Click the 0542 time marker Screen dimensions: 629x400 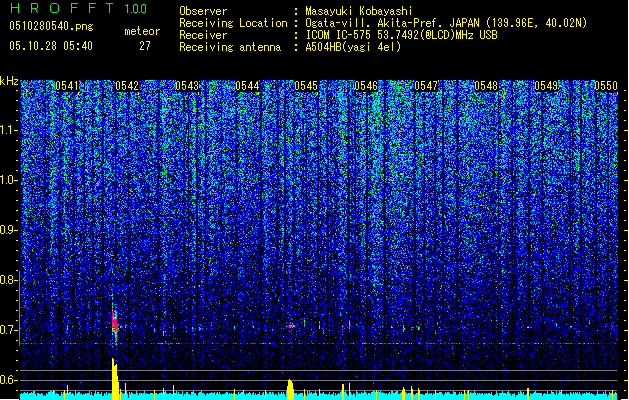(127, 86)
